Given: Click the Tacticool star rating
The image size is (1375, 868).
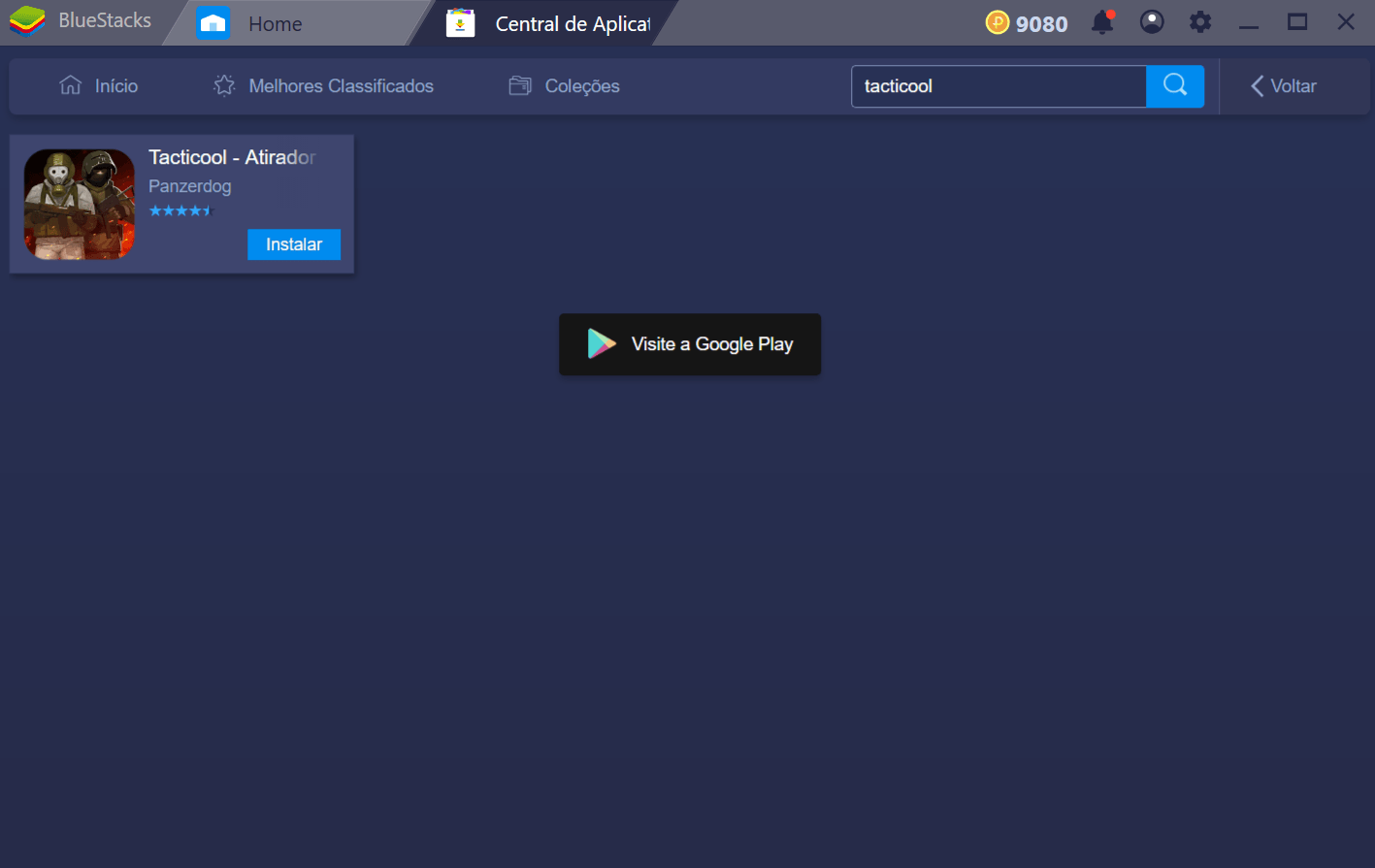Looking at the screenshot, I should point(180,210).
